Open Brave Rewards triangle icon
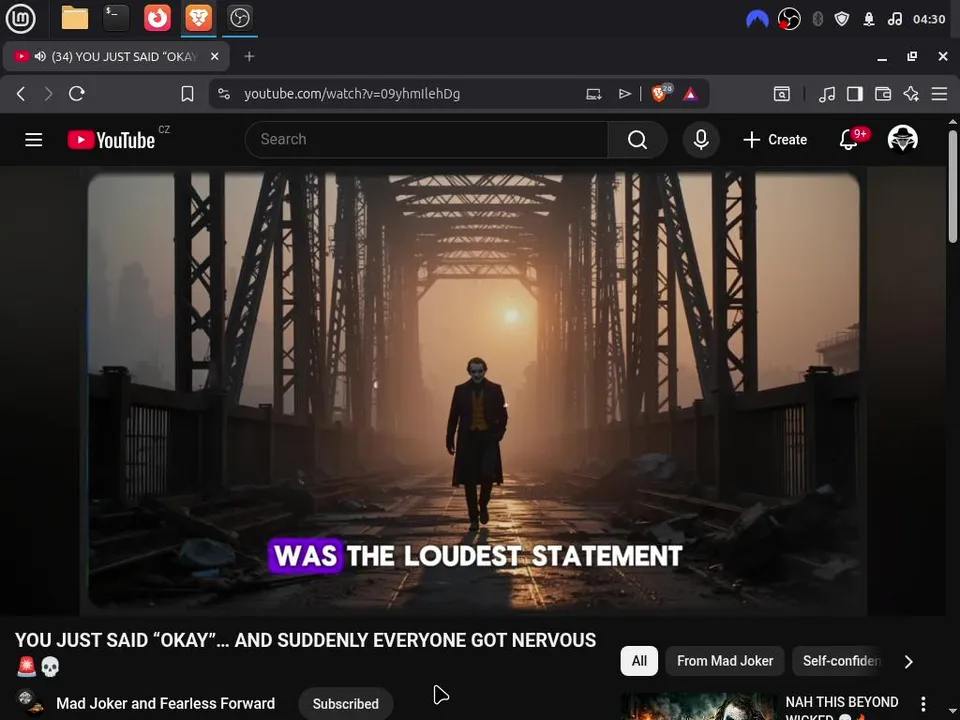The image size is (960, 720). [x=691, y=94]
